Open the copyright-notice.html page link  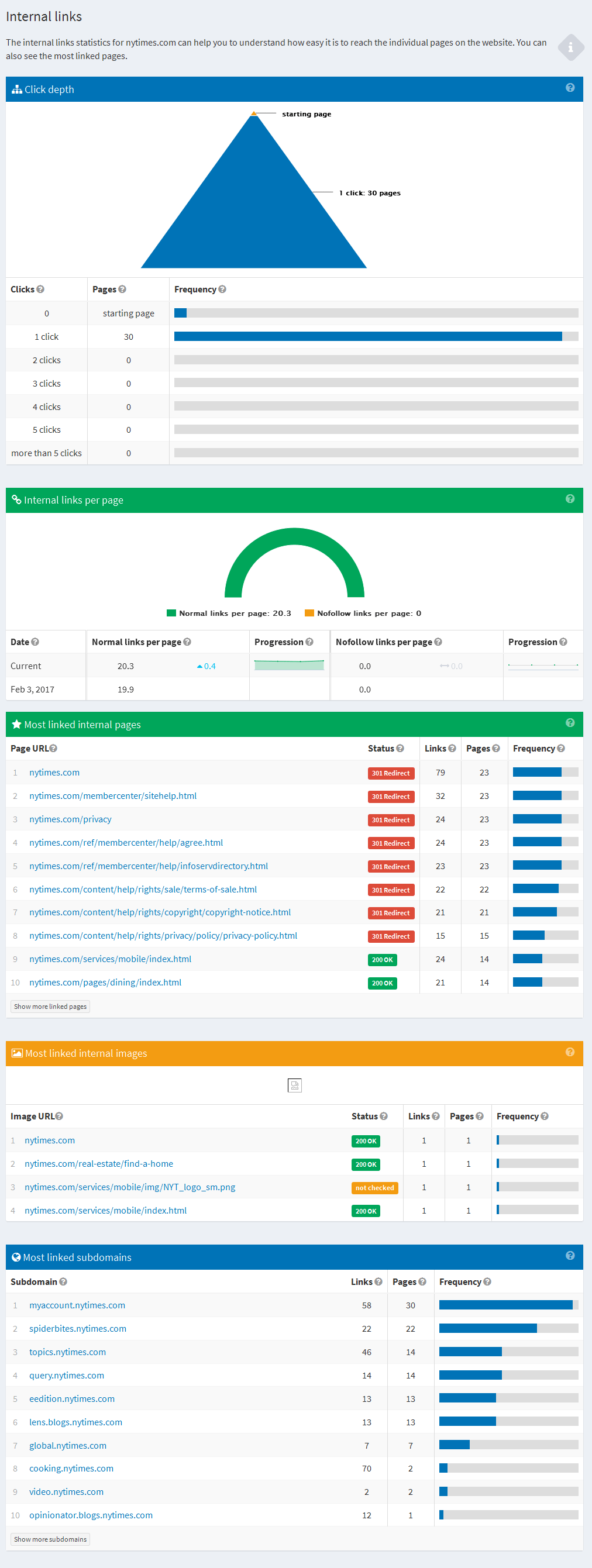coord(160,912)
